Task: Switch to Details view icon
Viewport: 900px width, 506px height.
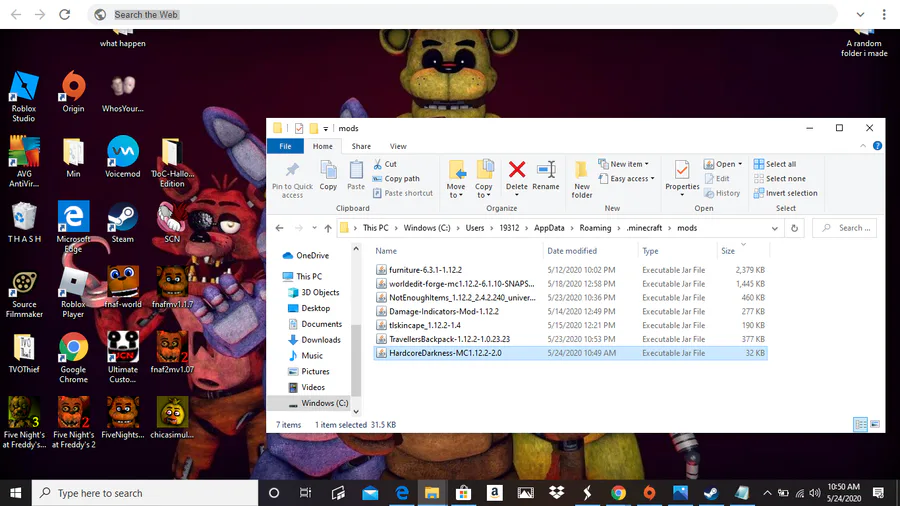Action: [860, 425]
